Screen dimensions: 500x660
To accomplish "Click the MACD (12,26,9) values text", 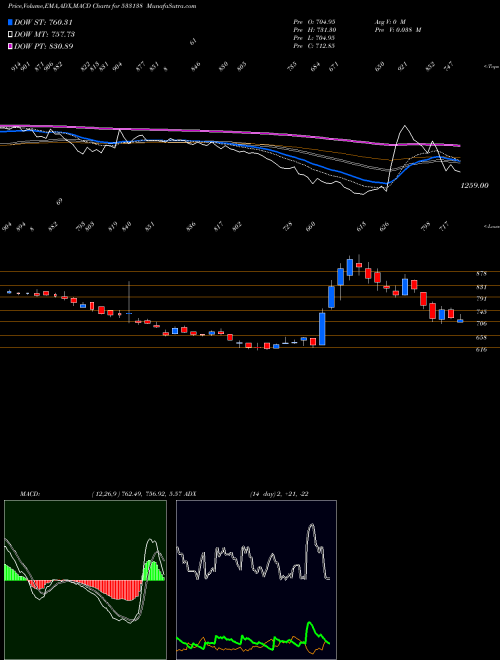I will point(136,494).
